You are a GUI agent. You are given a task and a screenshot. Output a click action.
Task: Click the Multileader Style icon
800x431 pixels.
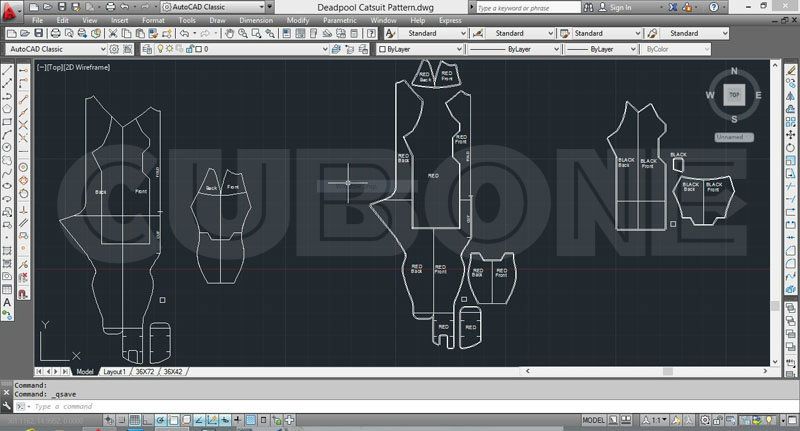click(x=652, y=33)
